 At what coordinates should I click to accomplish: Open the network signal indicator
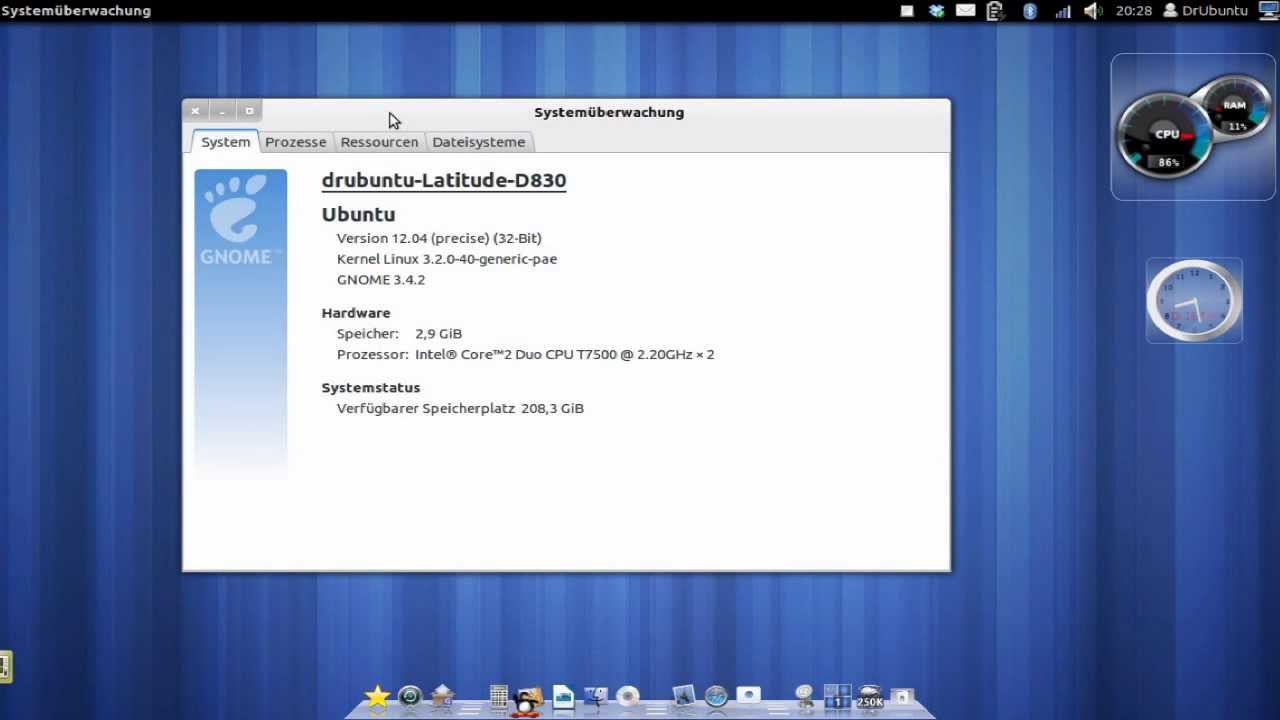[x=1062, y=11]
